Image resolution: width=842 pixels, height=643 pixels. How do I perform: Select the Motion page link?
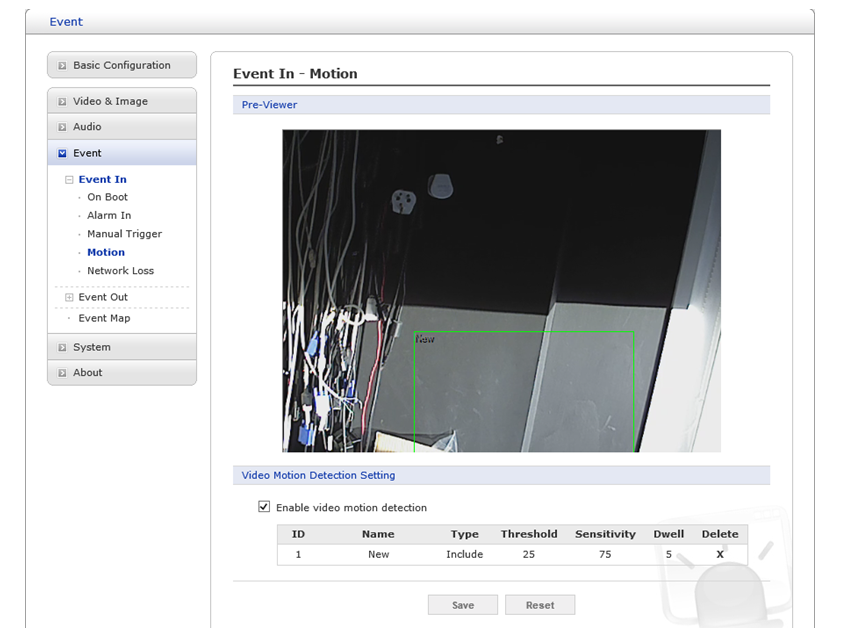tap(106, 252)
